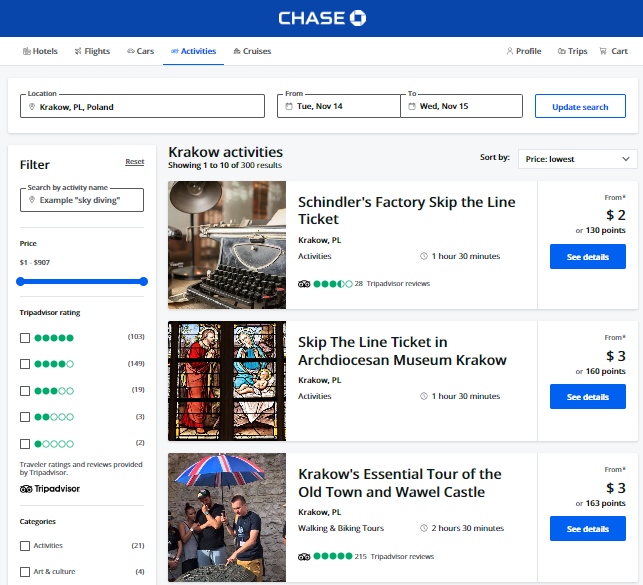The height and width of the screenshot is (585, 643).
Task: Click the Search by activity name field
Action: [x=82, y=200]
